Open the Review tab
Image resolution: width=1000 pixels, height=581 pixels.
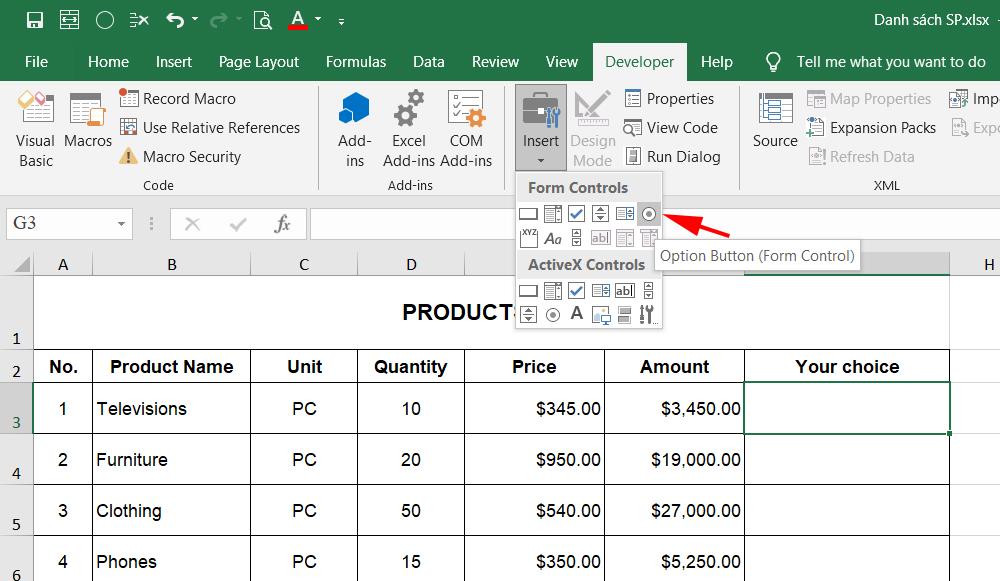(x=496, y=62)
